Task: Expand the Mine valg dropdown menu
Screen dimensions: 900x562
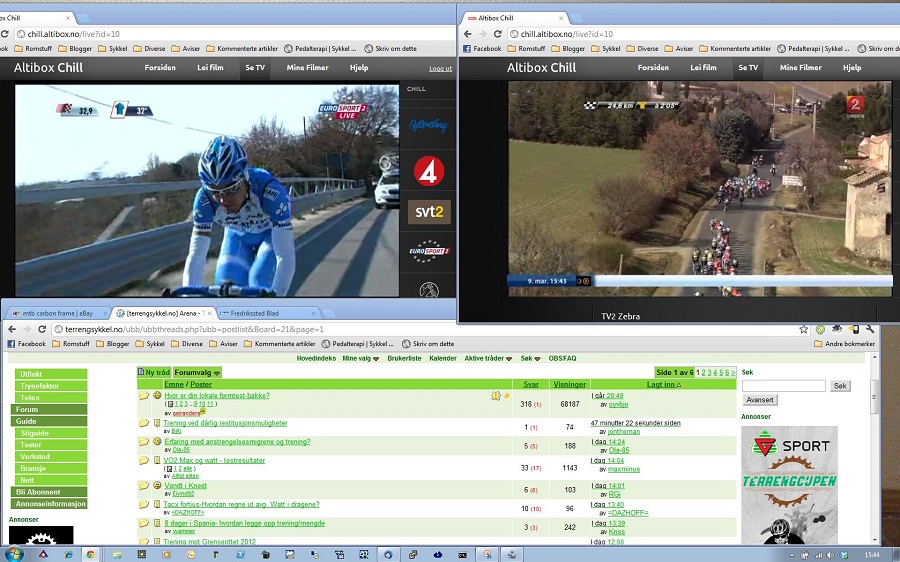Action: tap(360, 358)
